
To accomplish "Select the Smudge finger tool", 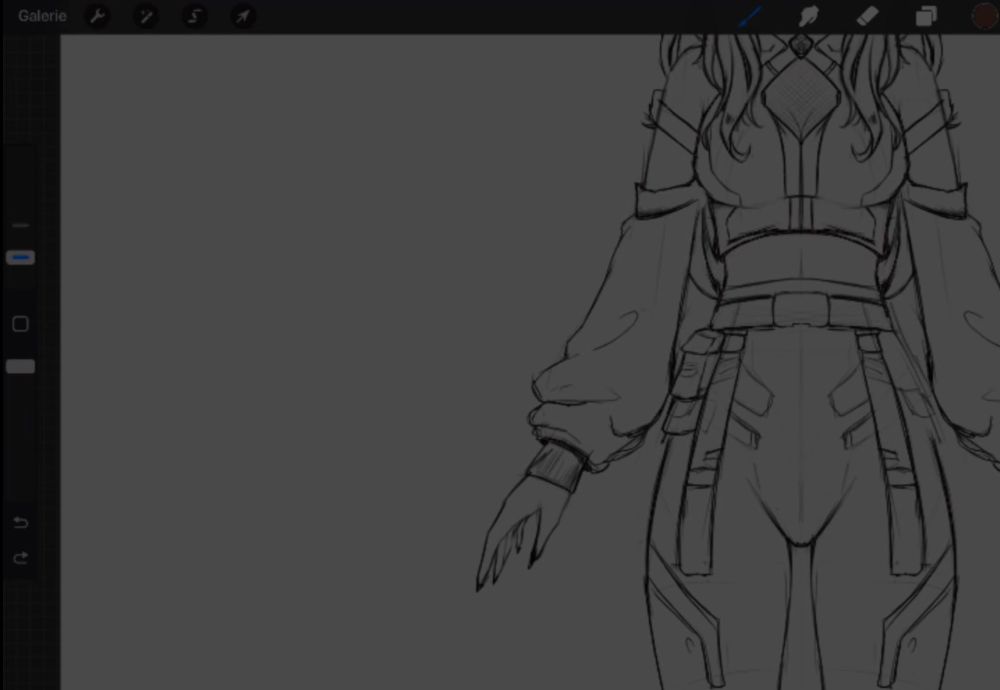I will coord(808,16).
